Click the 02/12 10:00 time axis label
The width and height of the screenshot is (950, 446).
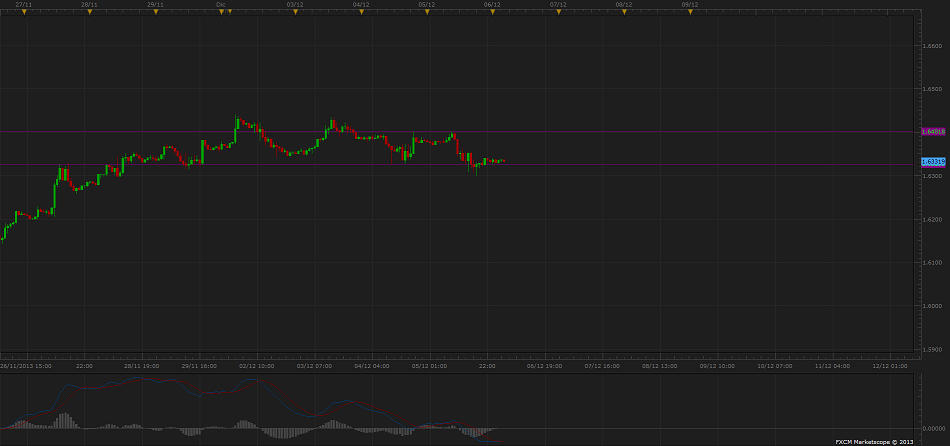pyautogui.click(x=258, y=366)
